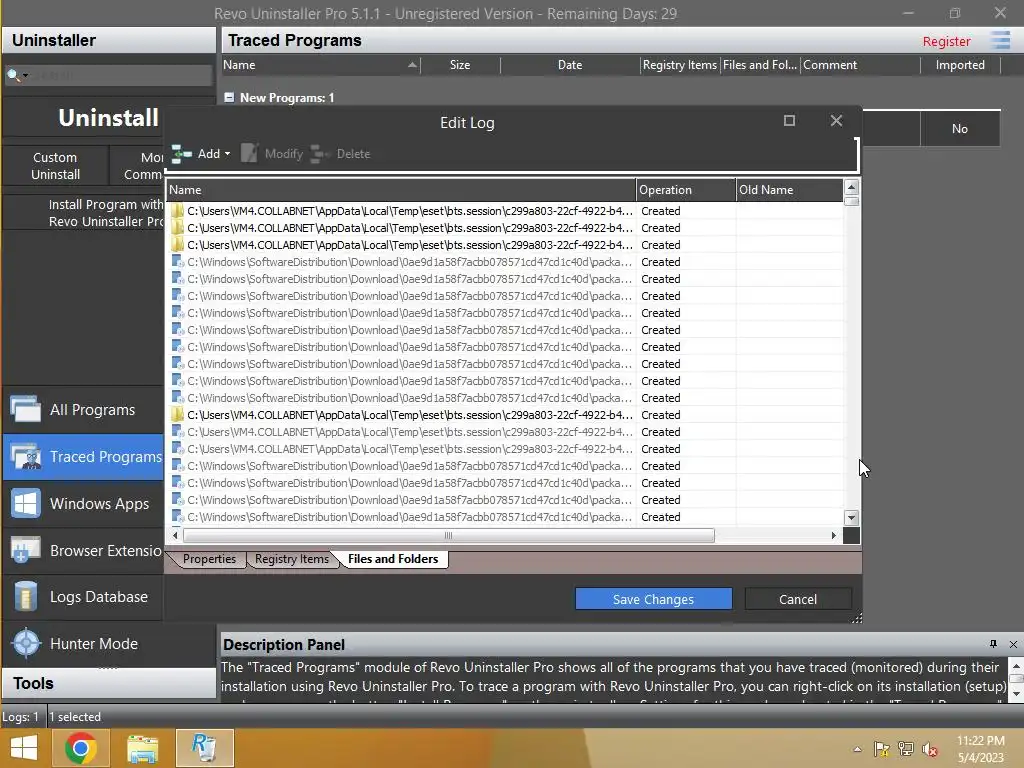Click the Edit Log list scroll down arrow
Screen dimensions: 1024x768
pyautogui.click(x=851, y=518)
